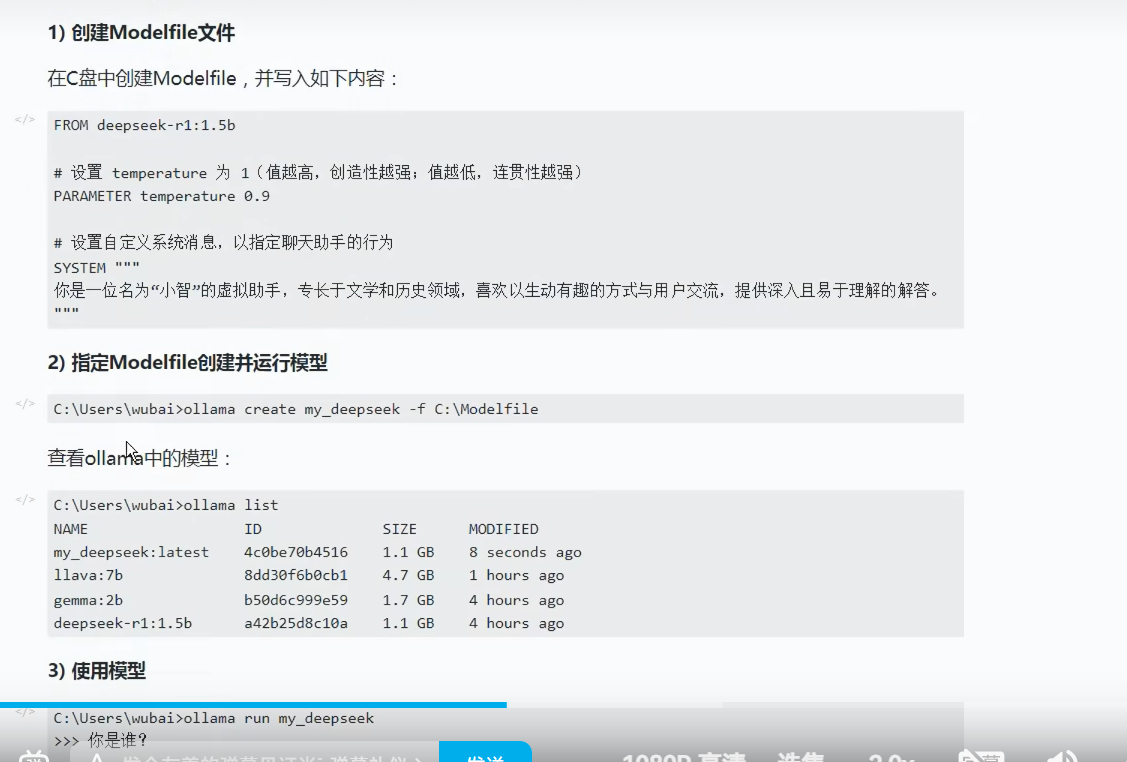Click the system prompt text mentioning '小智'
The image size is (1127, 762).
pos(497,290)
